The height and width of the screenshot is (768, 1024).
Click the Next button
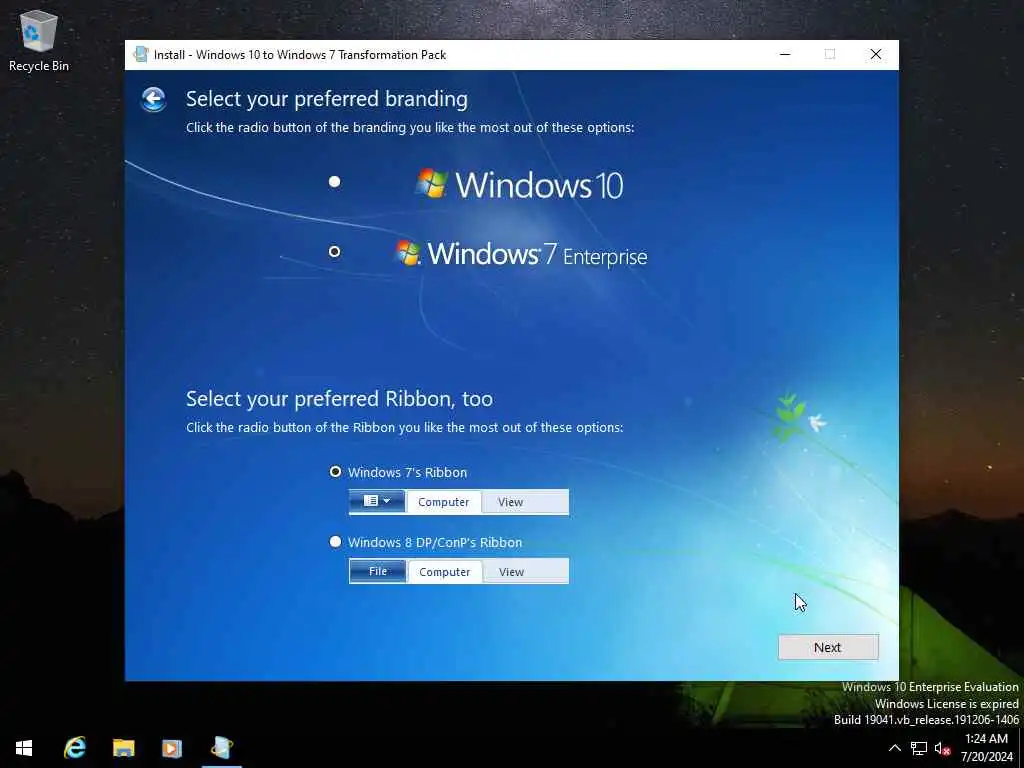(827, 647)
